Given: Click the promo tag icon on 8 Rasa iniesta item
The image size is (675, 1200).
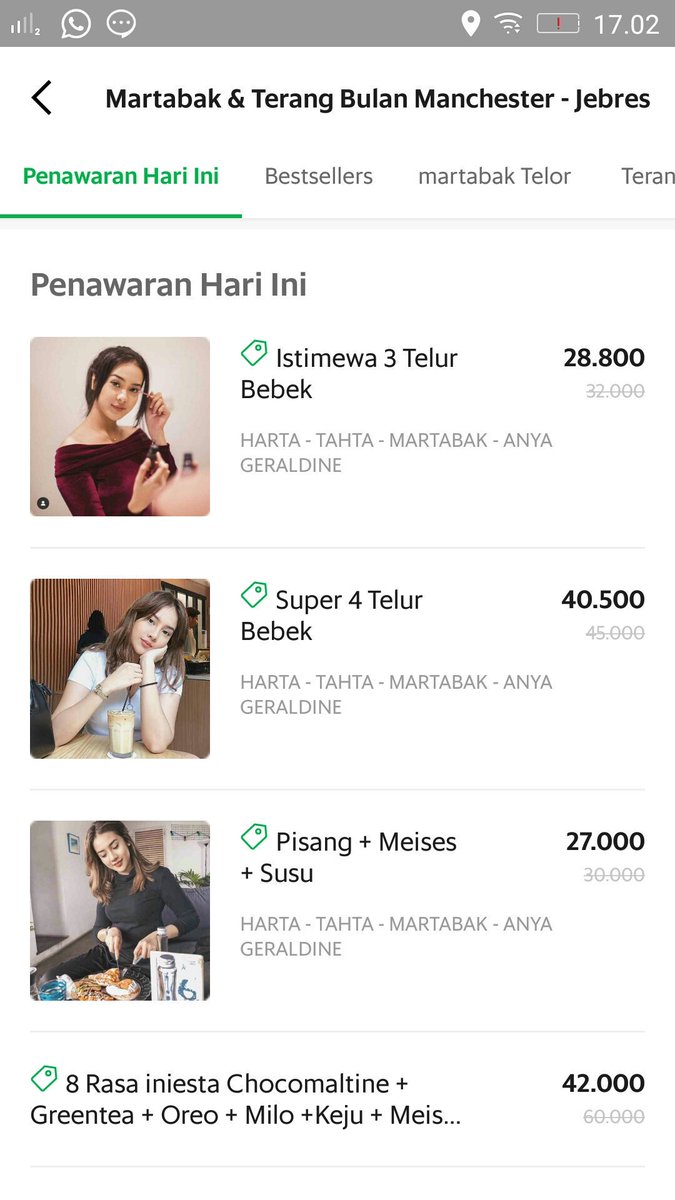Looking at the screenshot, I should tap(43, 1081).
